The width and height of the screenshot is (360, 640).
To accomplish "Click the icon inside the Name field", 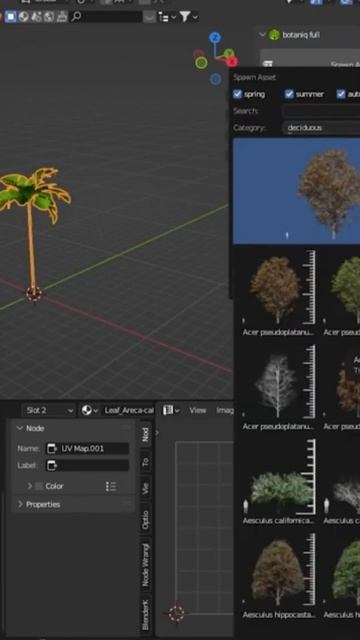I will (x=52, y=449).
